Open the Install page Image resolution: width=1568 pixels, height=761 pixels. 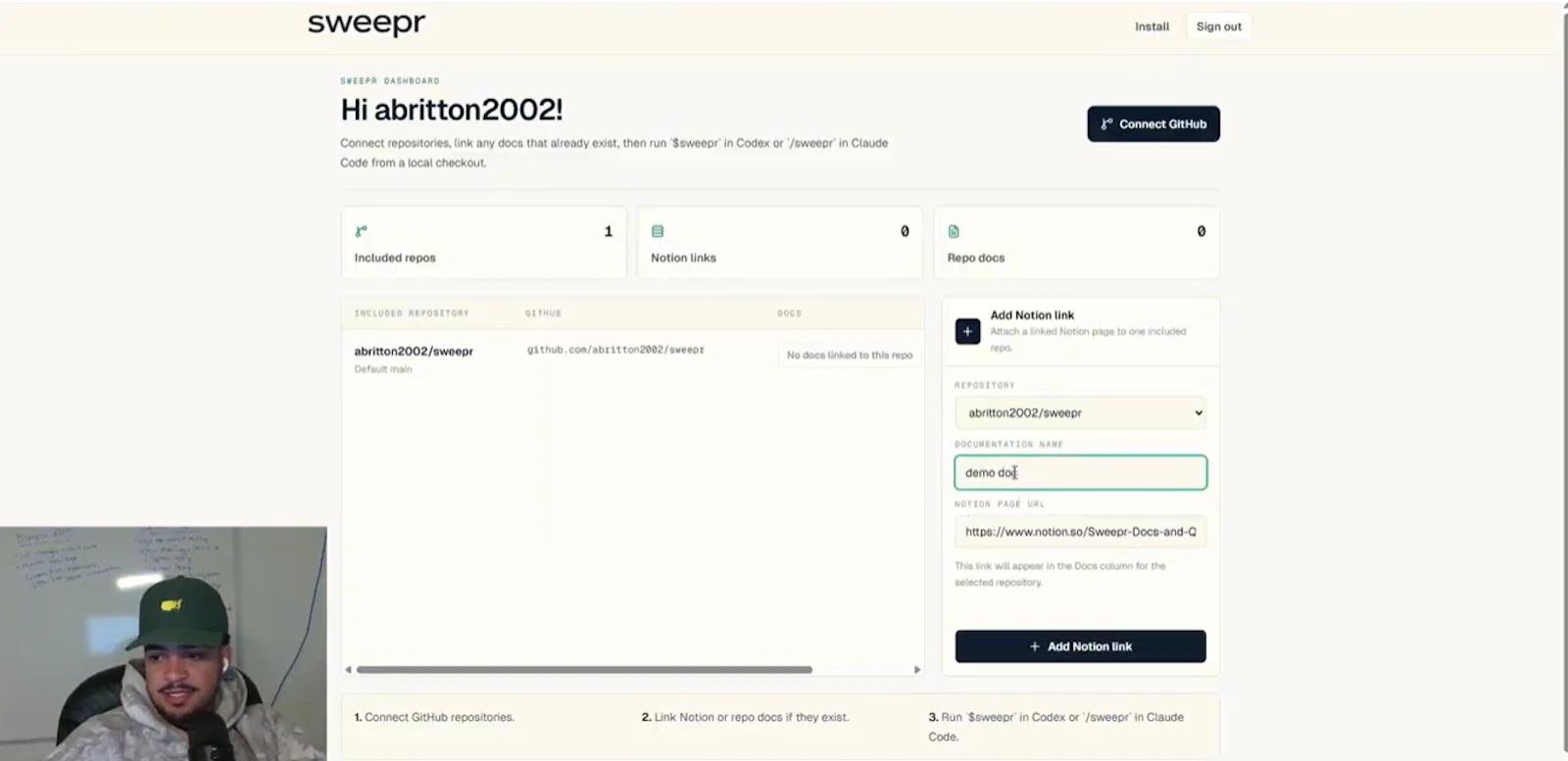point(1151,26)
